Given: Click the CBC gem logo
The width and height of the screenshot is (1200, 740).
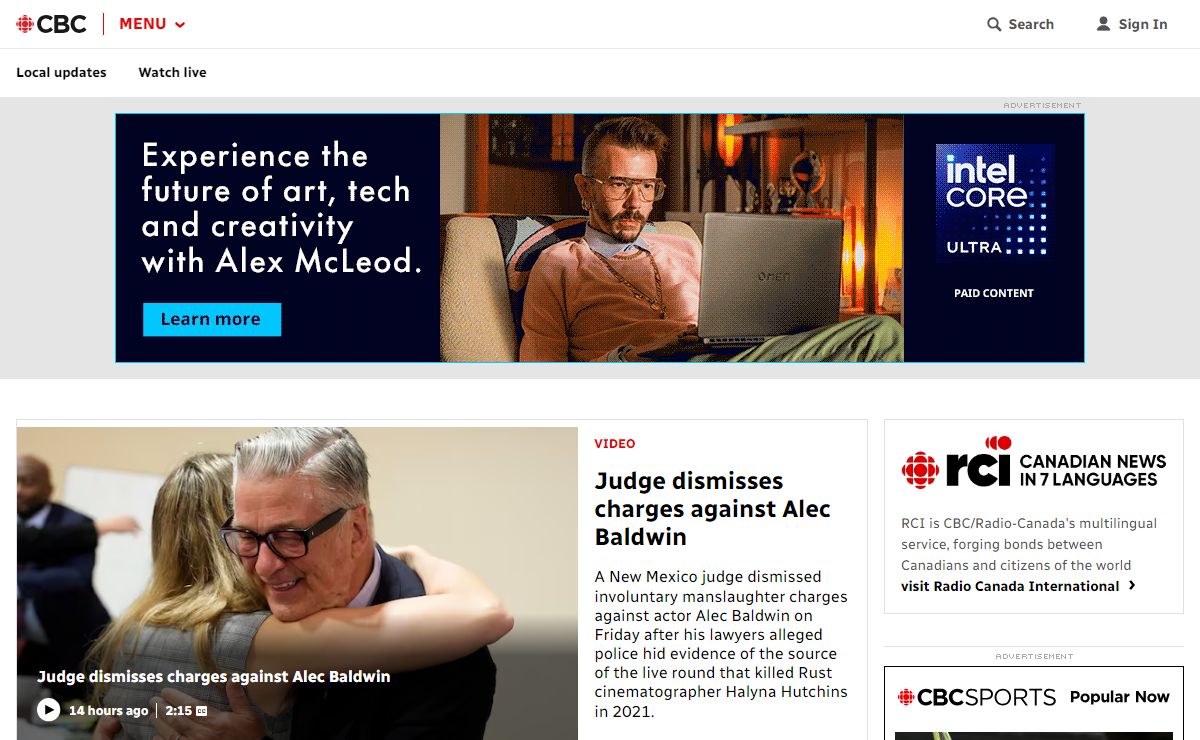Looking at the screenshot, I should pyautogui.click(x=25, y=24).
